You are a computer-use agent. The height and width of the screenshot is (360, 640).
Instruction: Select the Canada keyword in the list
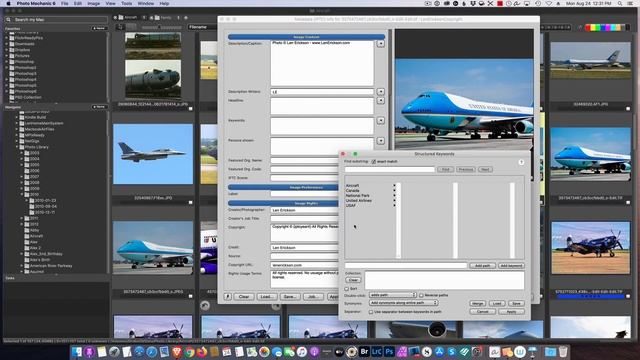point(353,191)
